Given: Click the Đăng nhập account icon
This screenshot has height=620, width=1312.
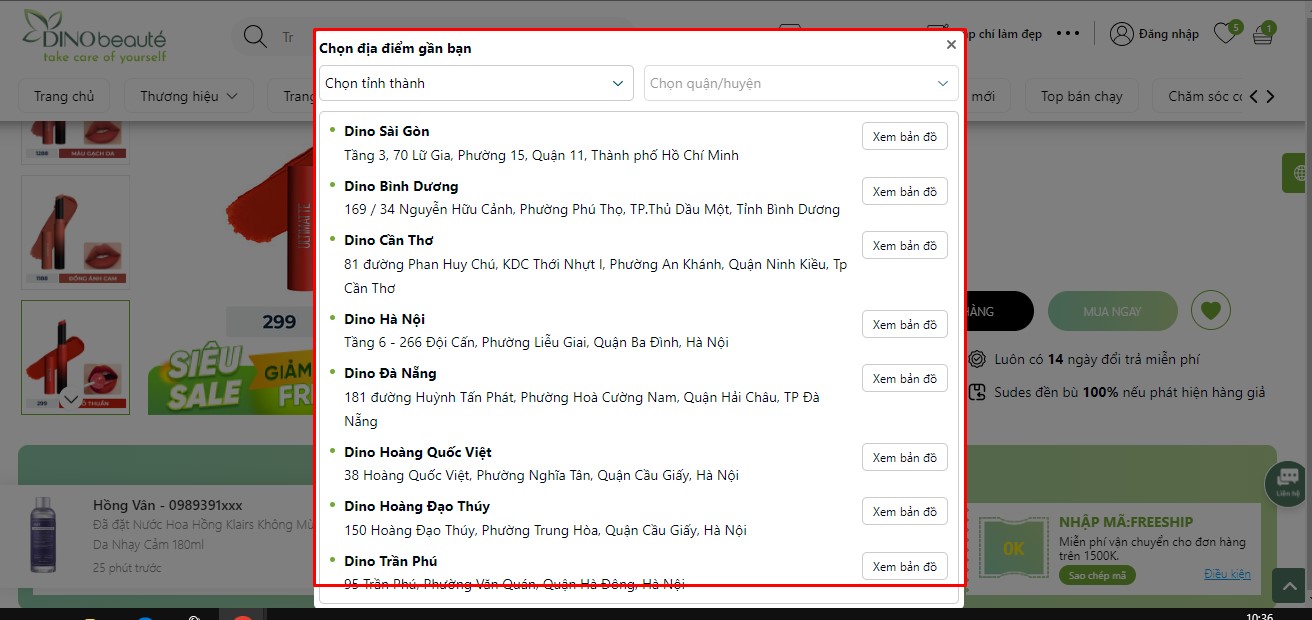Looking at the screenshot, I should click(x=1121, y=33).
